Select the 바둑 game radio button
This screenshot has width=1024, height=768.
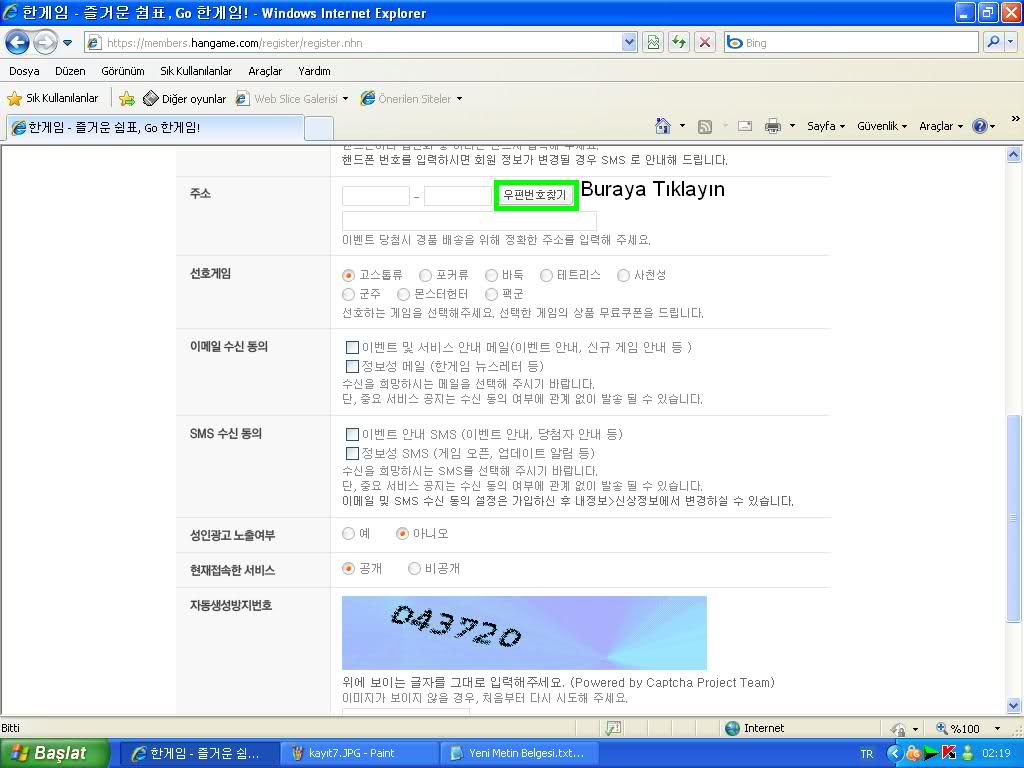(x=492, y=276)
